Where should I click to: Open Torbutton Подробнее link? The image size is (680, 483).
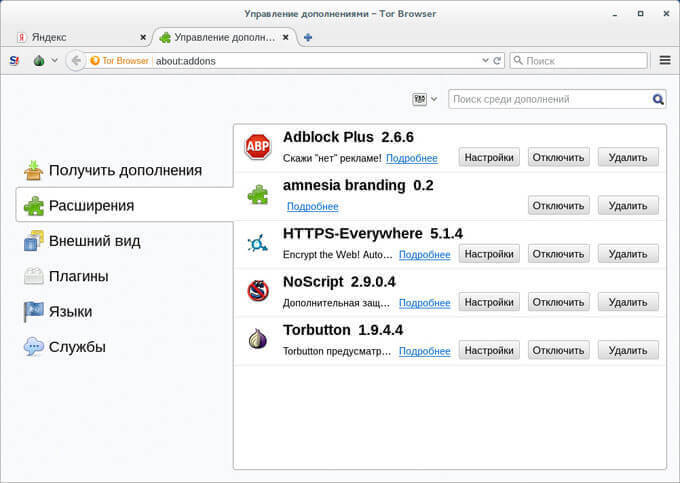(425, 351)
